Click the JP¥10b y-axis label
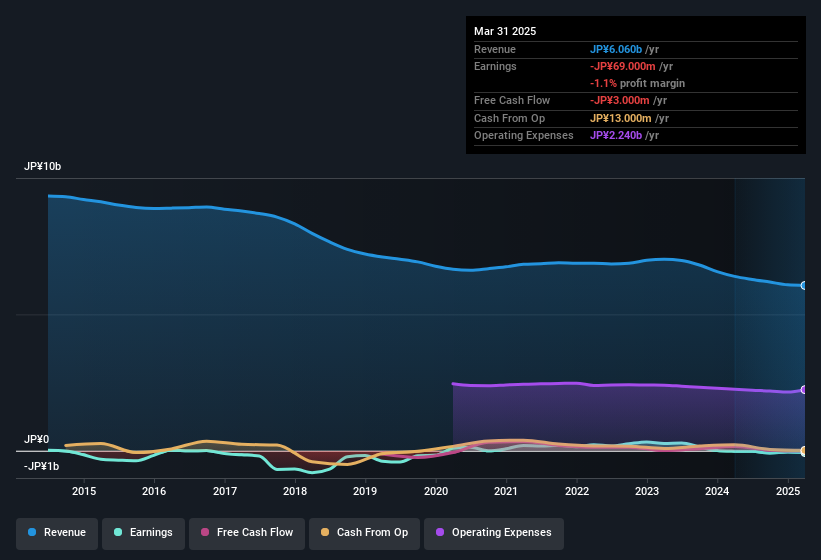Viewport: 821px width, 560px height. coord(42,166)
